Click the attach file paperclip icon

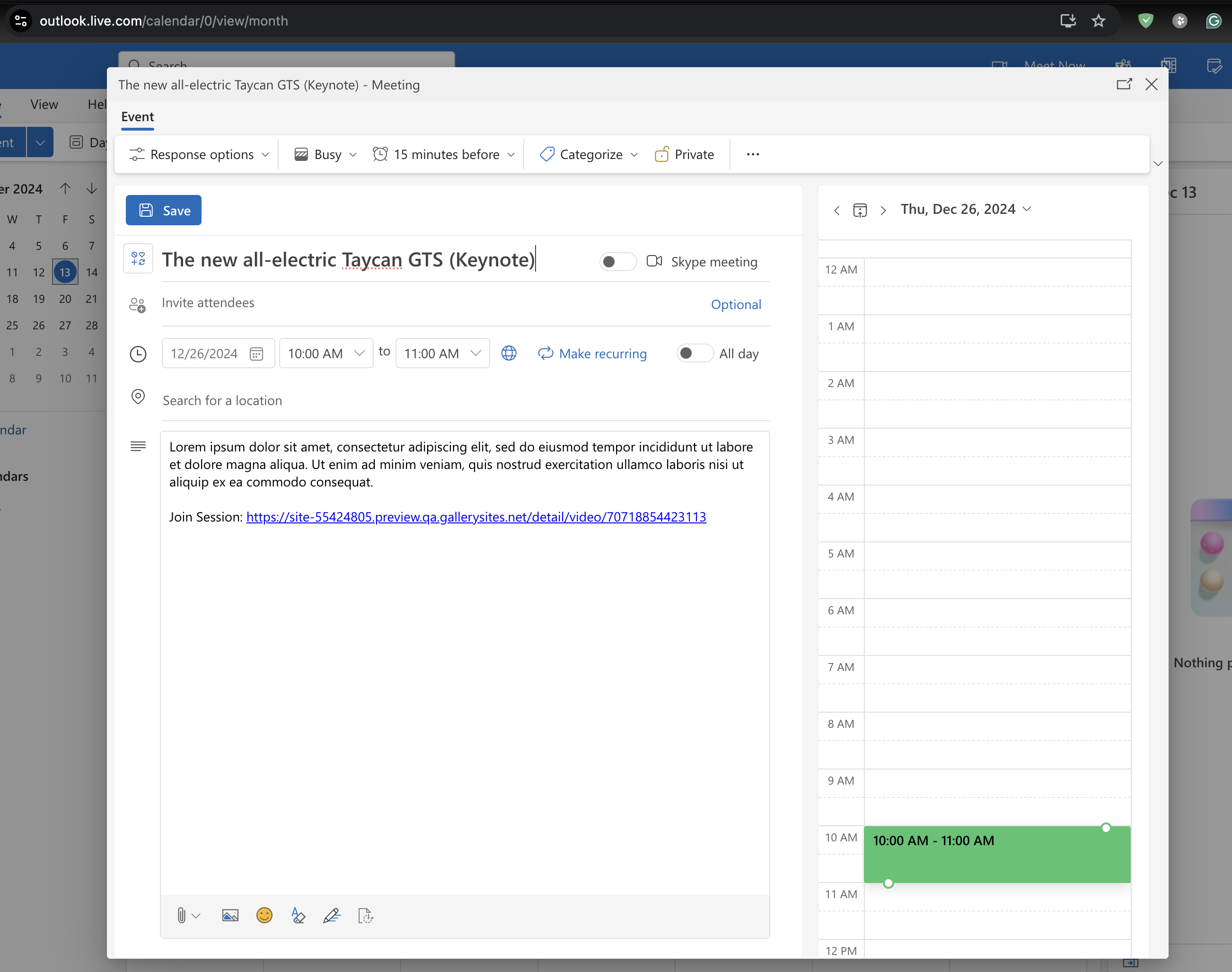click(181, 916)
